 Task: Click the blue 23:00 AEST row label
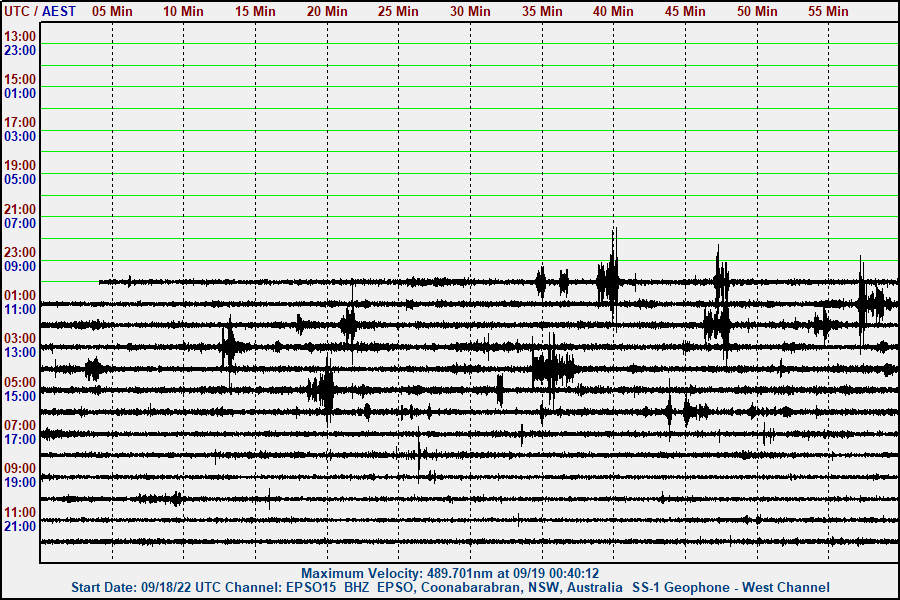[x=20, y=50]
